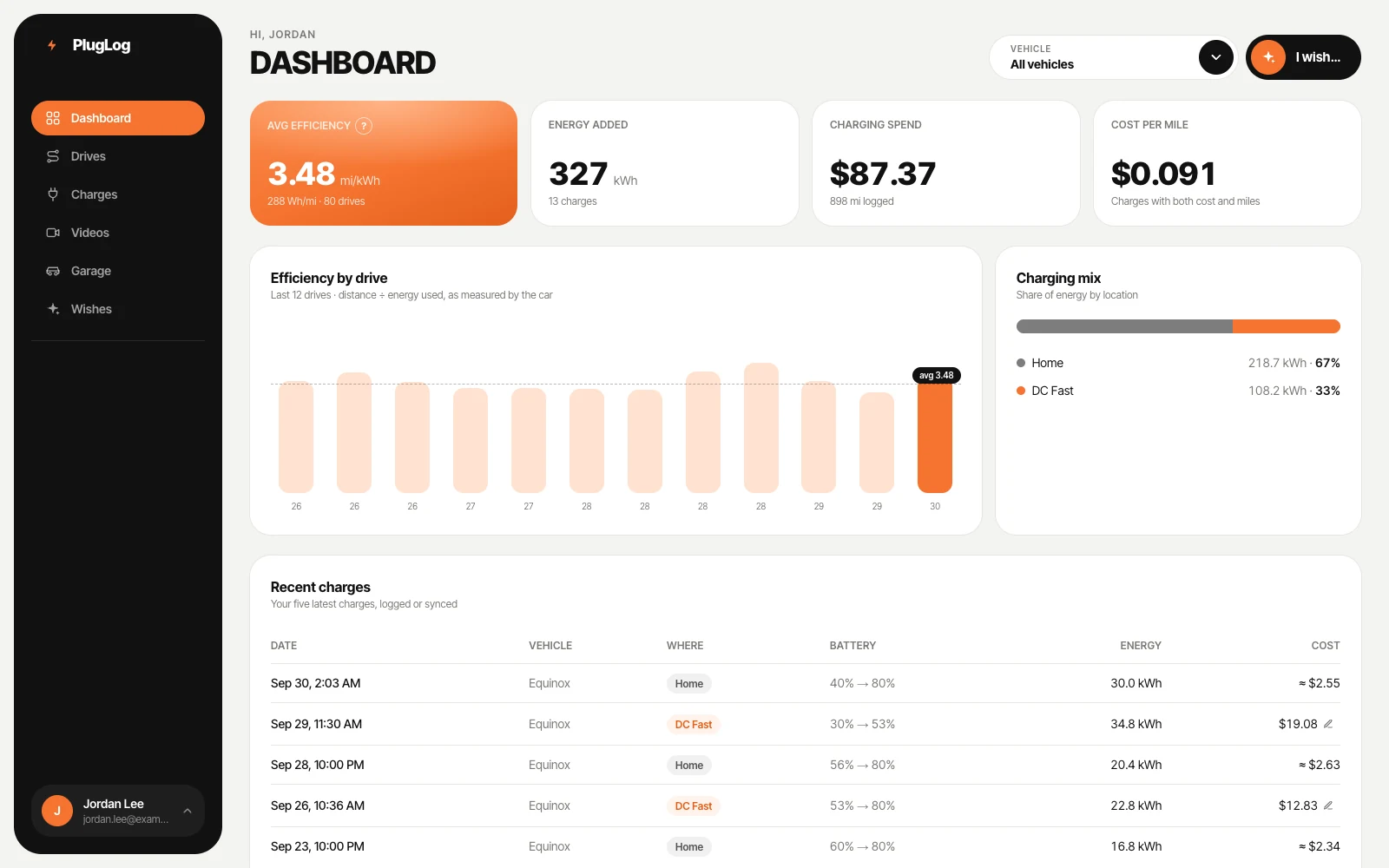Click the gray Home segment of charging mix bar
Image resolution: width=1389 pixels, height=868 pixels.
[1124, 326]
